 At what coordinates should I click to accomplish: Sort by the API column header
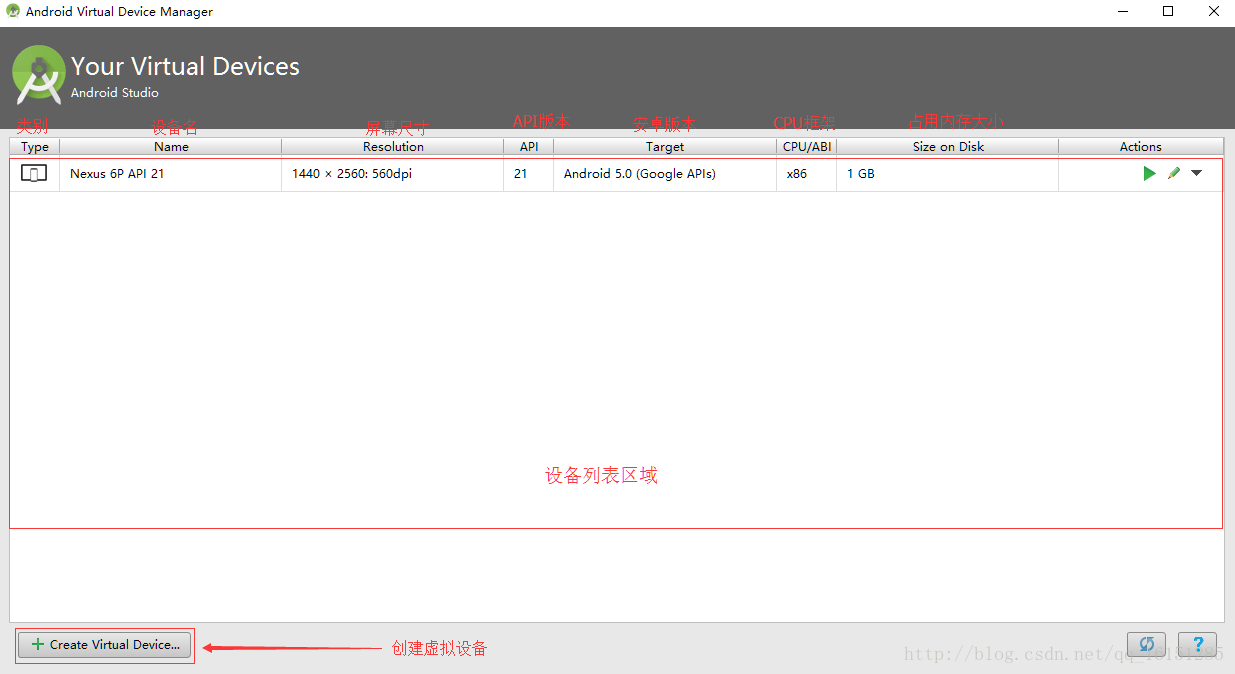(x=529, y=147)
